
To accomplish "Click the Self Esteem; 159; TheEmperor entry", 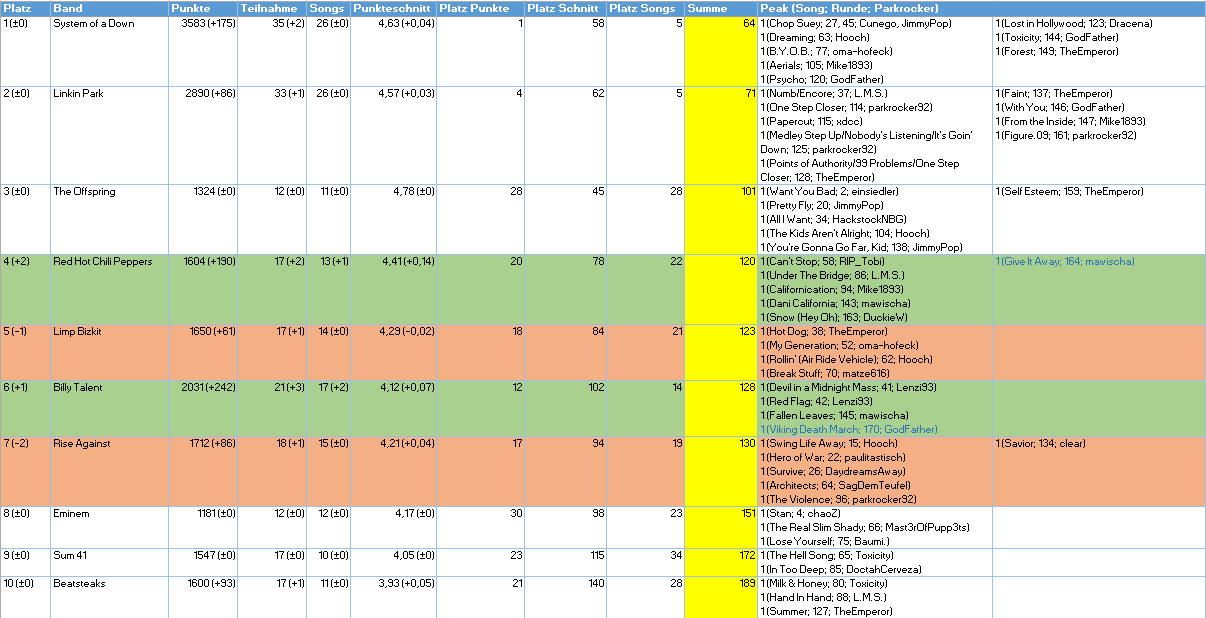I will [1069, 192].
